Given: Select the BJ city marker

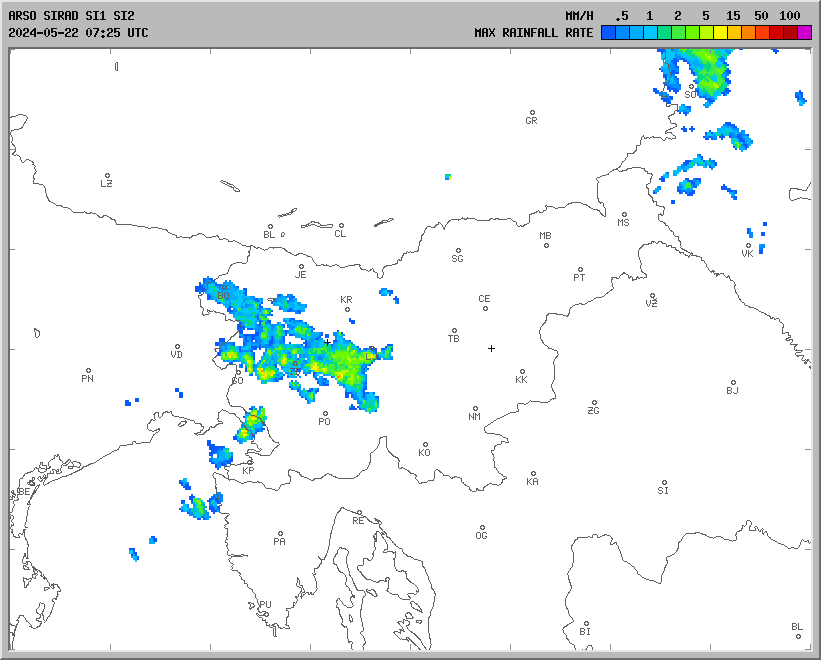Looking at the screenshot, I should coord(732,383).
